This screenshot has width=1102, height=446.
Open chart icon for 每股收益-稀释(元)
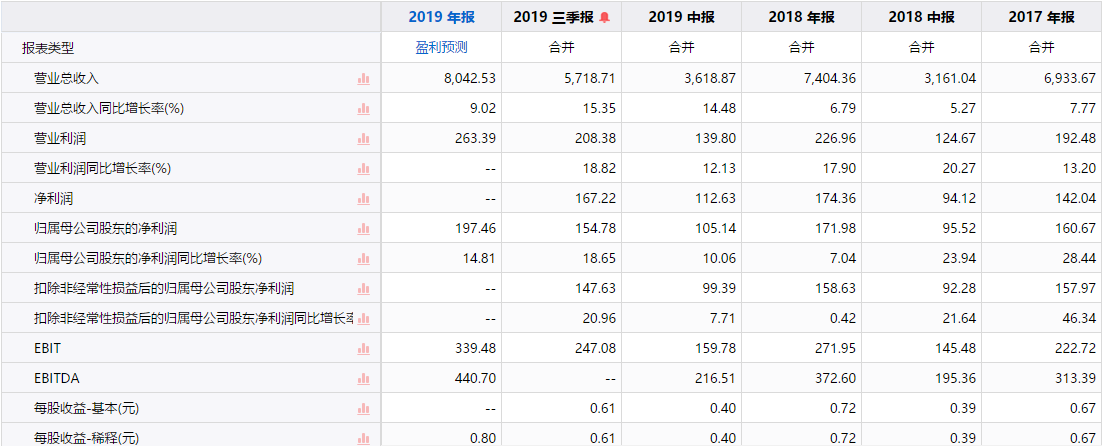(363, 439)
